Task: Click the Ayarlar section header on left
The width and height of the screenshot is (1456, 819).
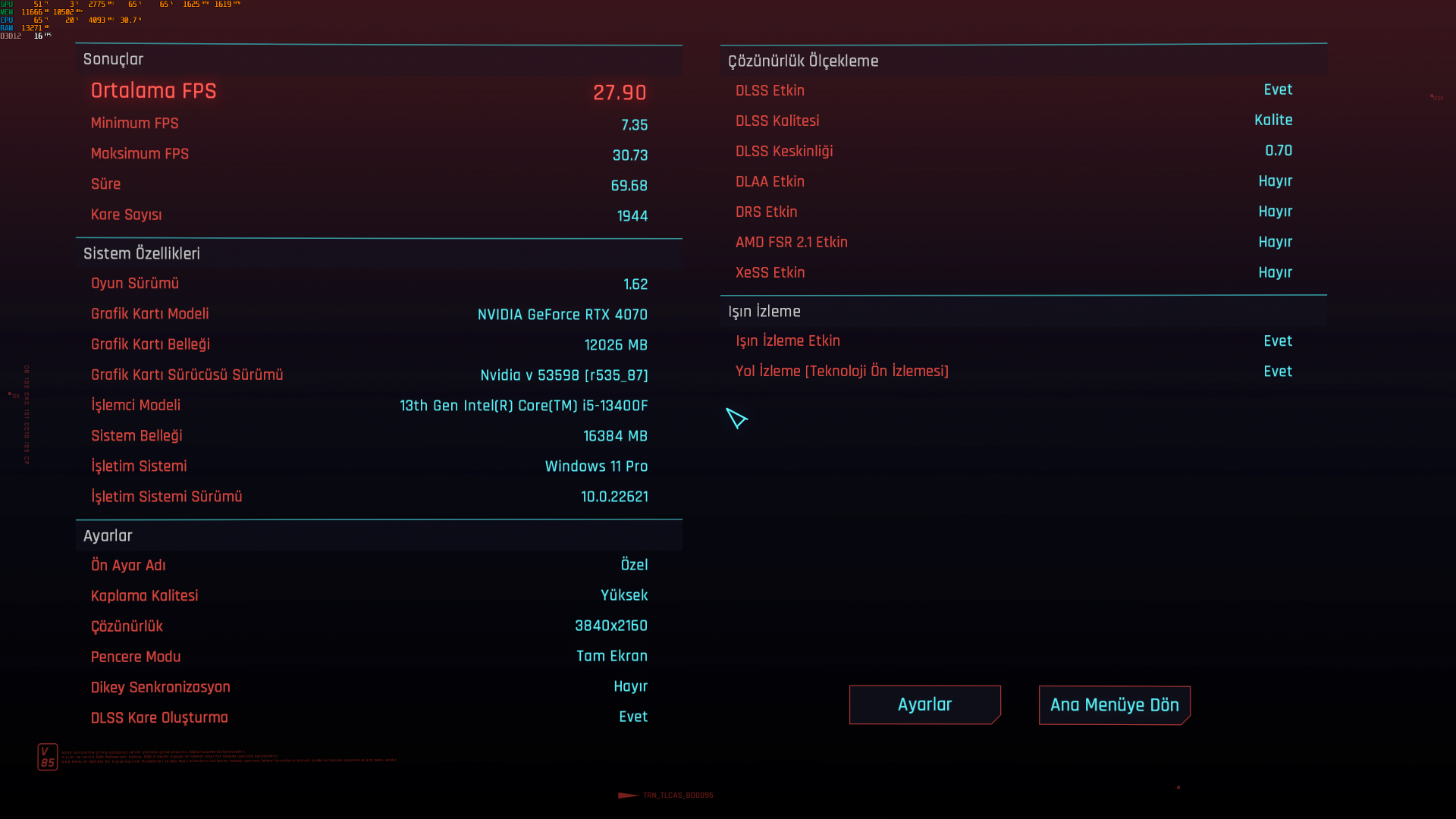Action: tap(108, 535)
